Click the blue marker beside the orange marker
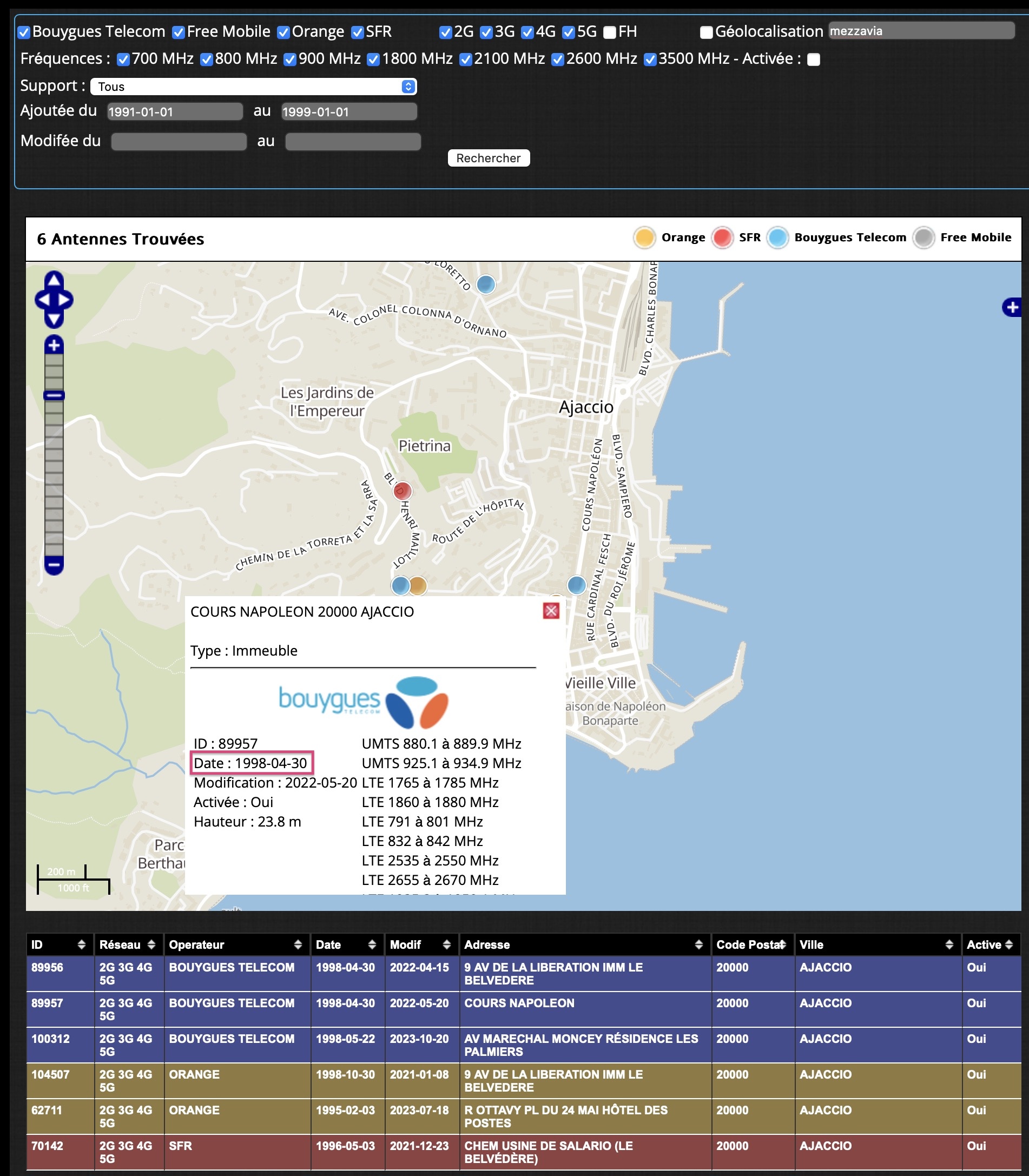The height and width of the screenshot is (1176, 1029). (400, 586)
